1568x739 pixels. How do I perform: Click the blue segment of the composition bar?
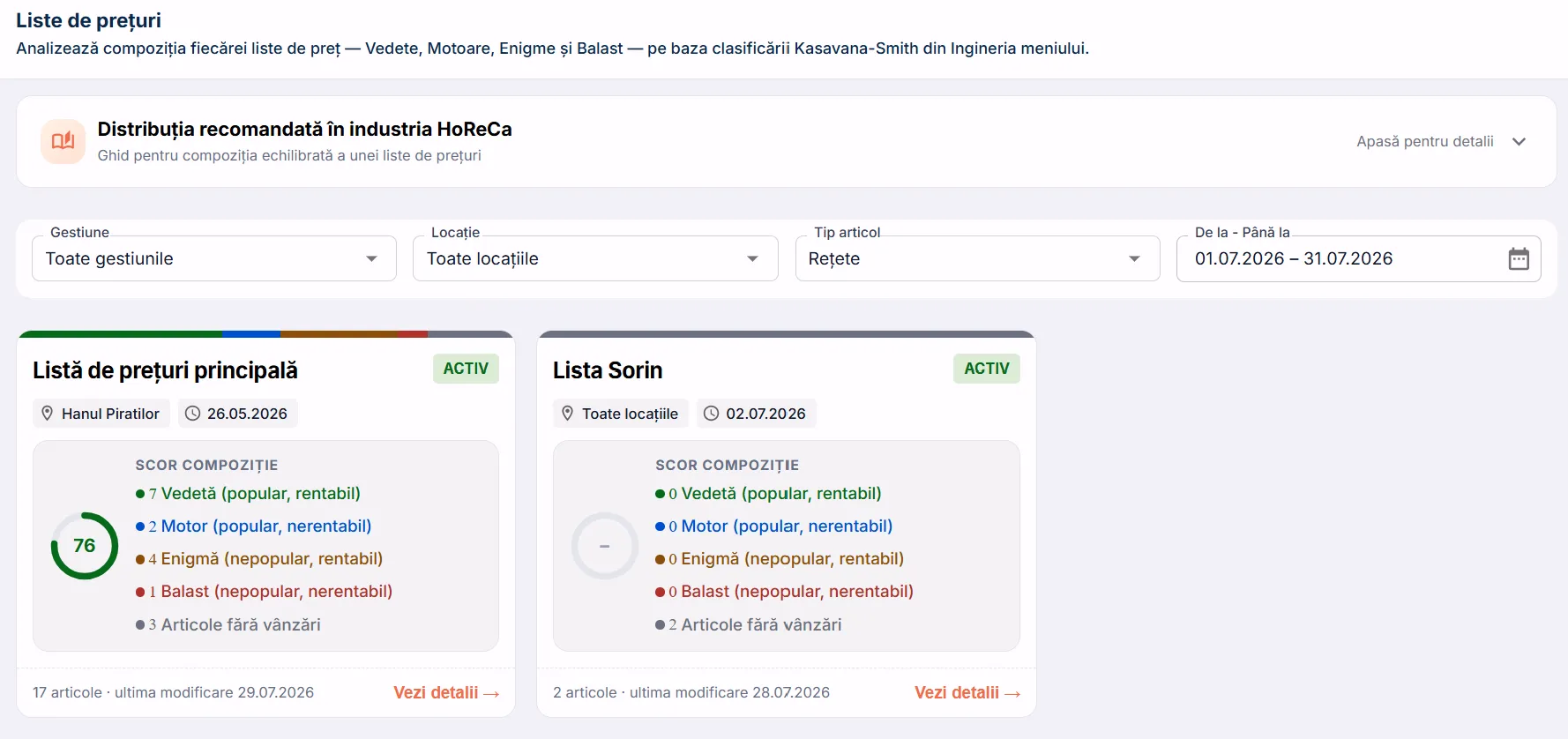(251, 334)
